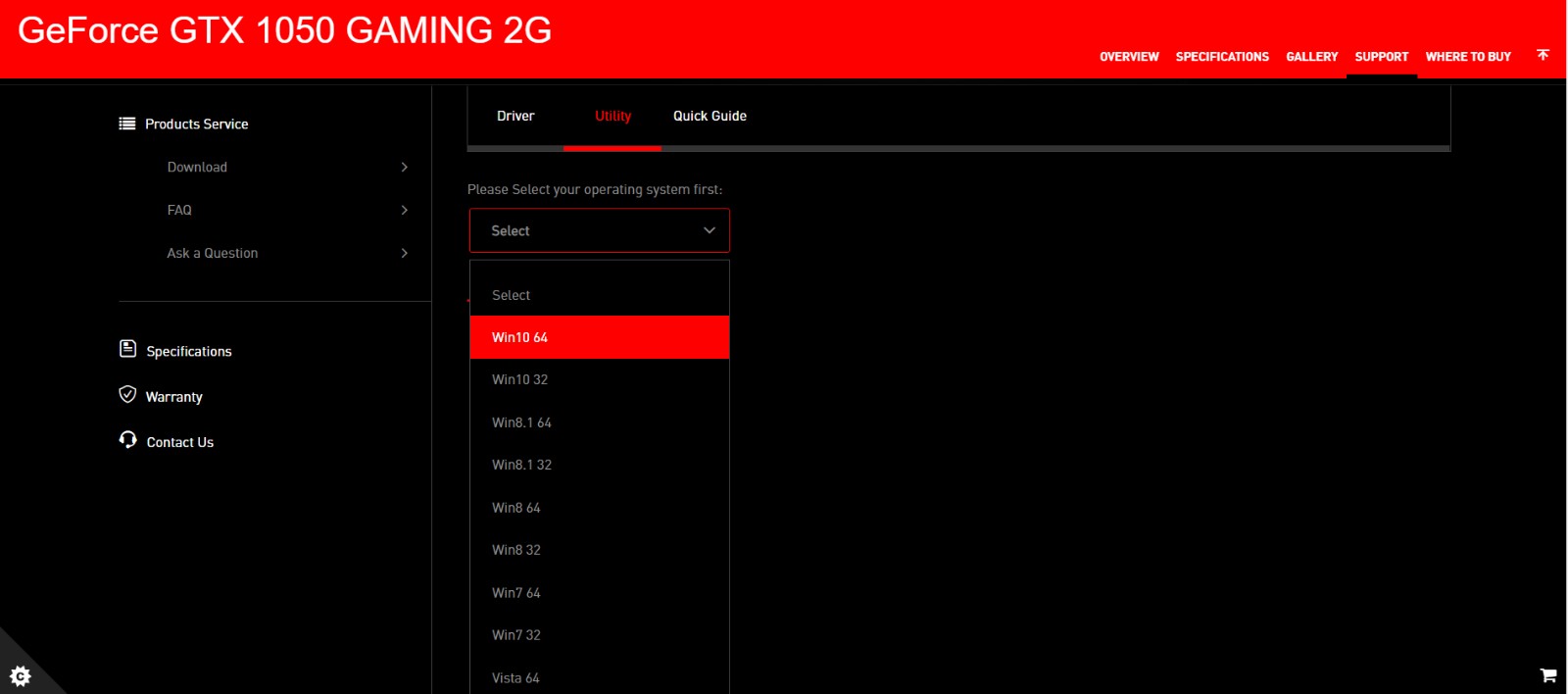Screen dimensions: 1568x694
Task: Expand the Download chevron arrow
Action: pos(405,168)
